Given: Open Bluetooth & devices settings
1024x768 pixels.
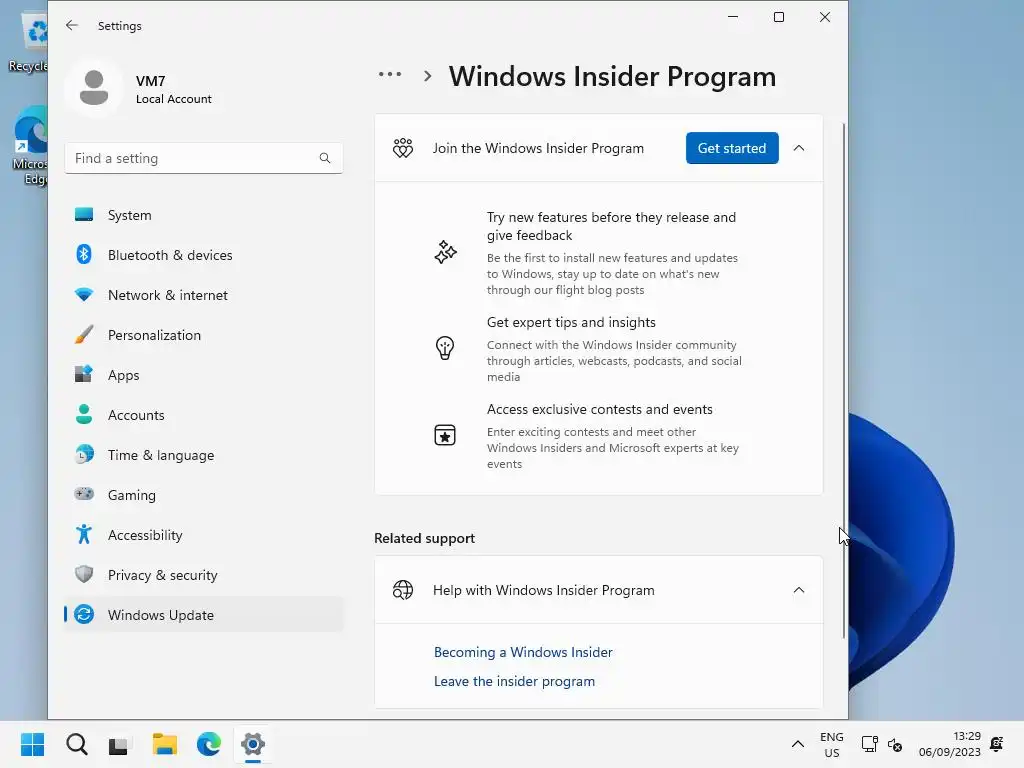Looking at the screenshot, I should tap(203, 255).
